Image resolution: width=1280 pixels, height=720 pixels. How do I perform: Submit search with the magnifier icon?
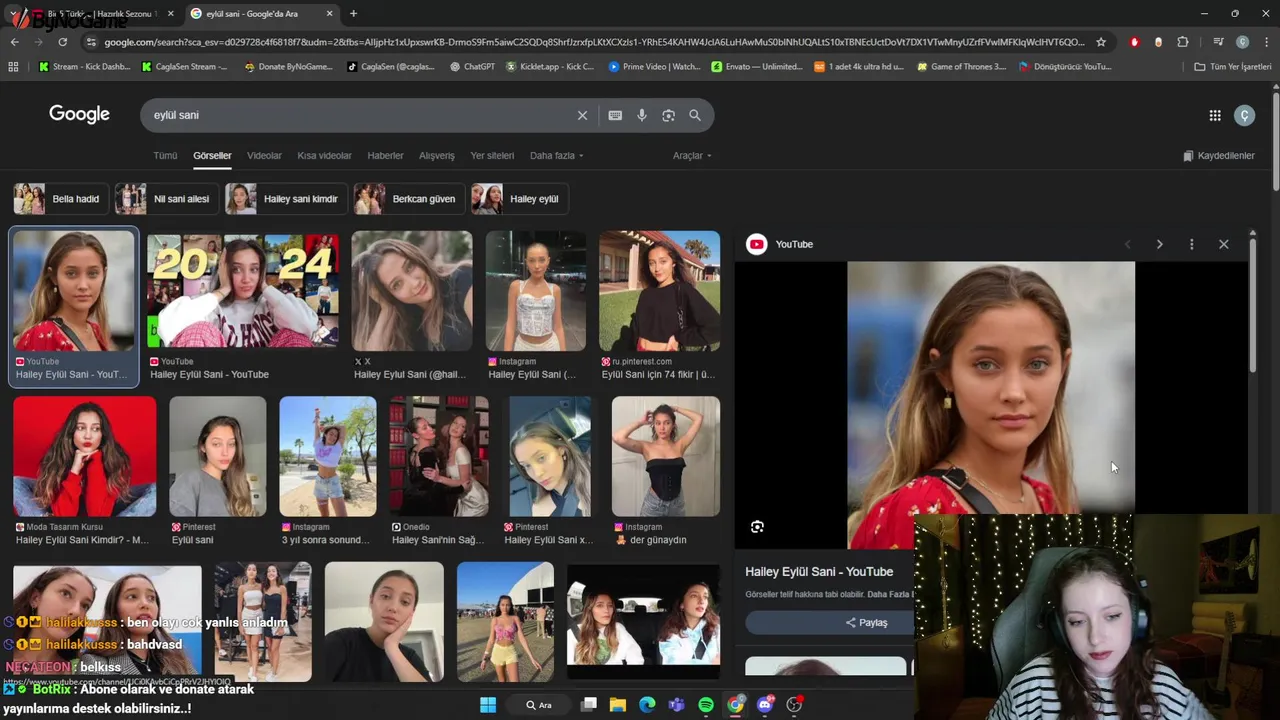695,115
